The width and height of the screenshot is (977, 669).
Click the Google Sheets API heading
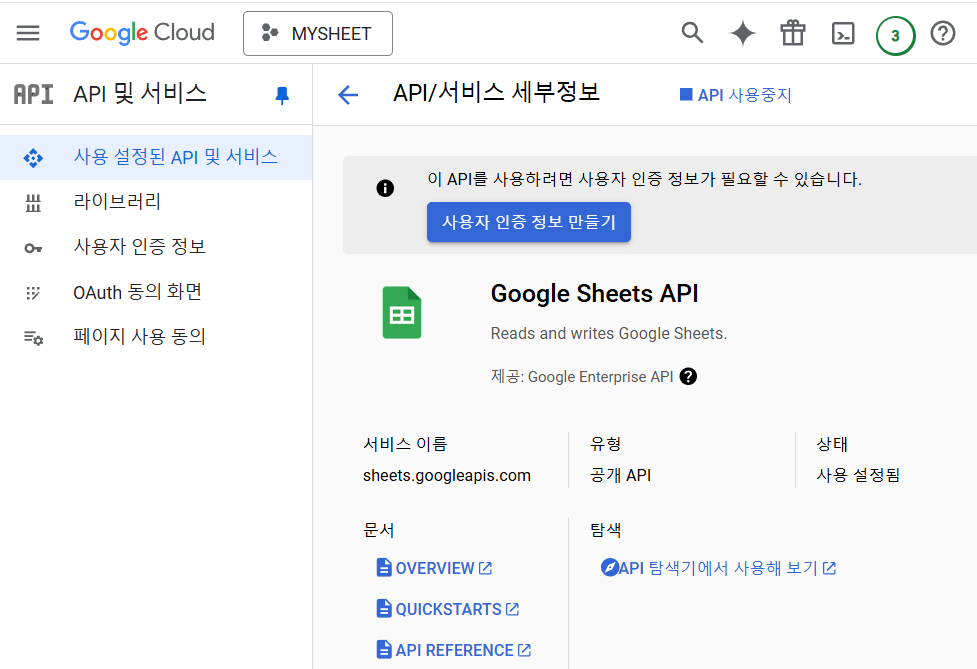[594, 293]
